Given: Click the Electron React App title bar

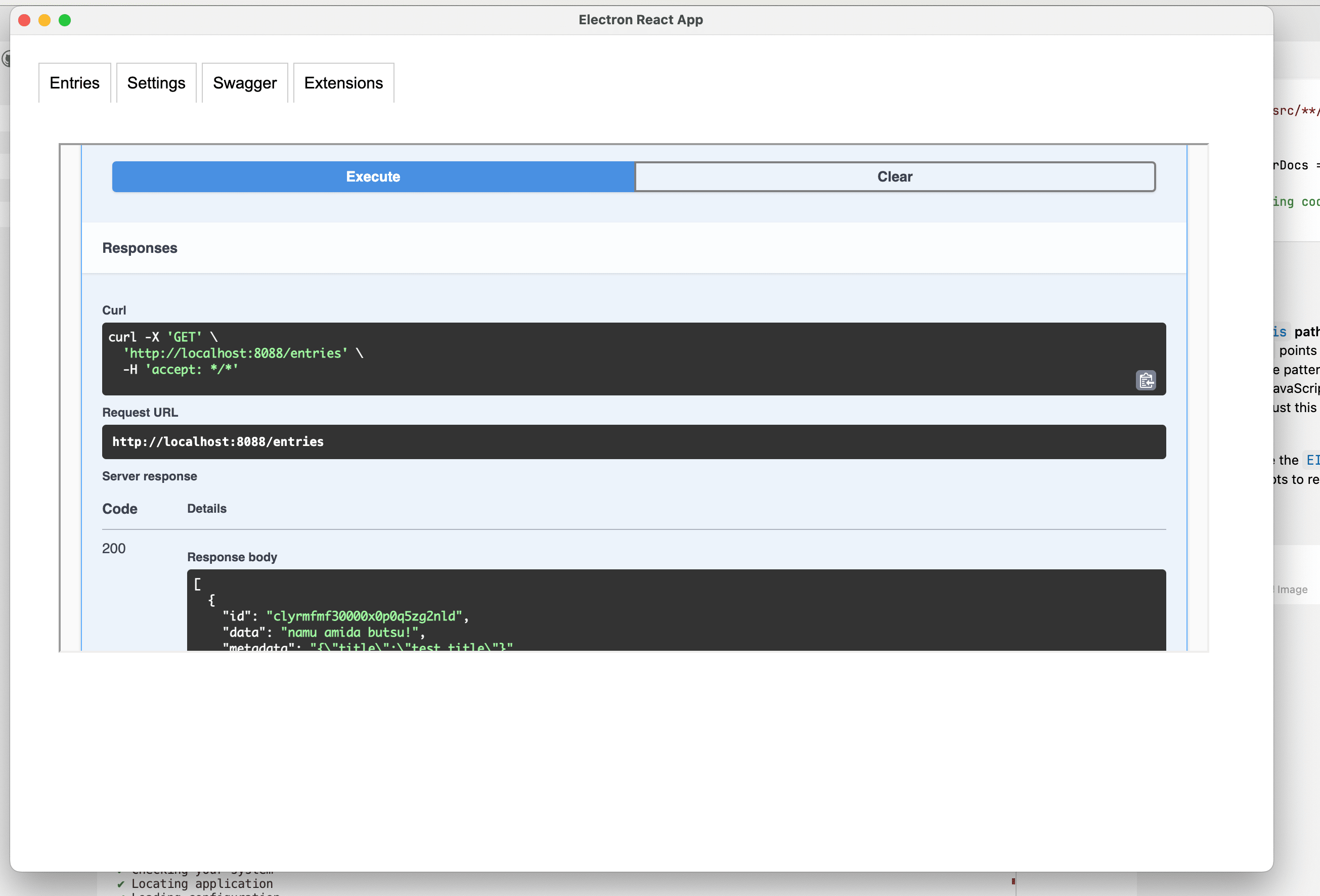Looking at the screenshot, I should 641,20.
